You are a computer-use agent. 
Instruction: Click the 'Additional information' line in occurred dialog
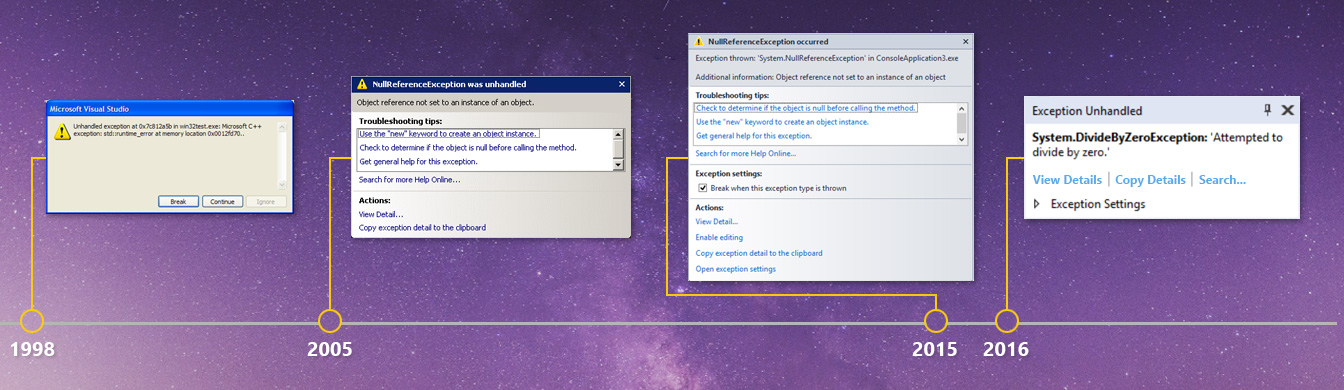[820, 77]
